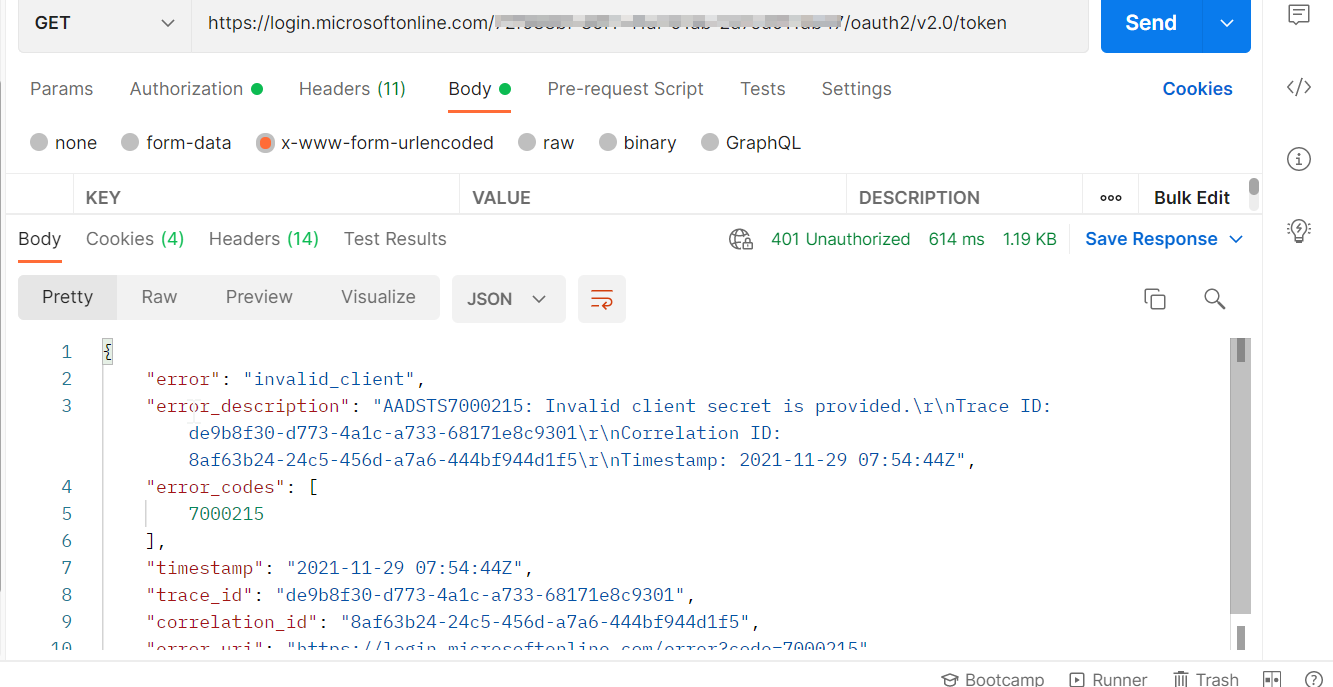This screenshot has width=1333, height=687.
Task: Expand the Send button arrow options
Action: [1227, 23]
